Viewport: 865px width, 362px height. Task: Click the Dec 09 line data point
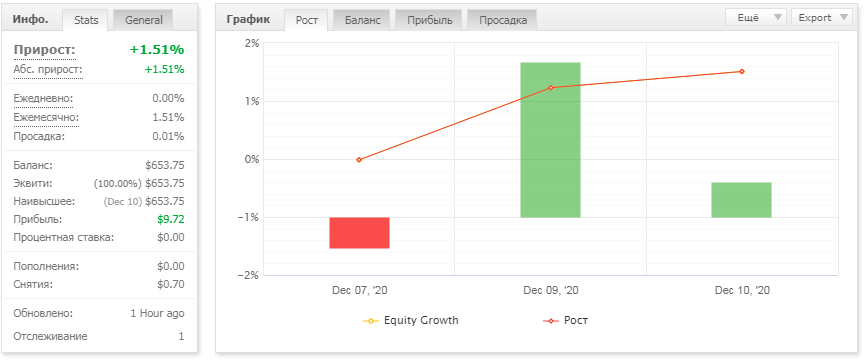(x=551, y=88)
